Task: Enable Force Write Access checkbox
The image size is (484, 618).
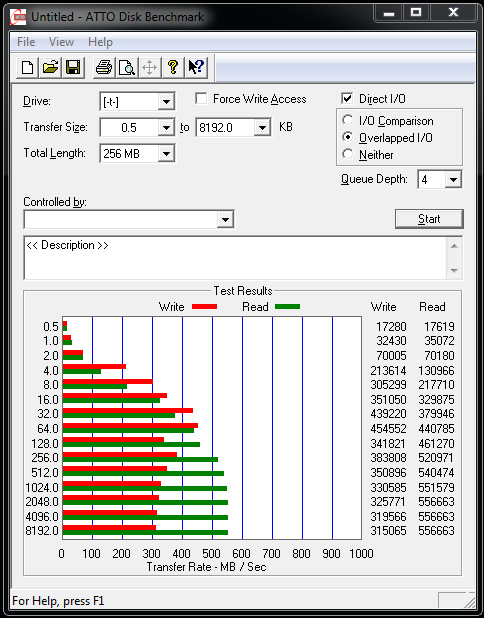Action: point(201,98)
